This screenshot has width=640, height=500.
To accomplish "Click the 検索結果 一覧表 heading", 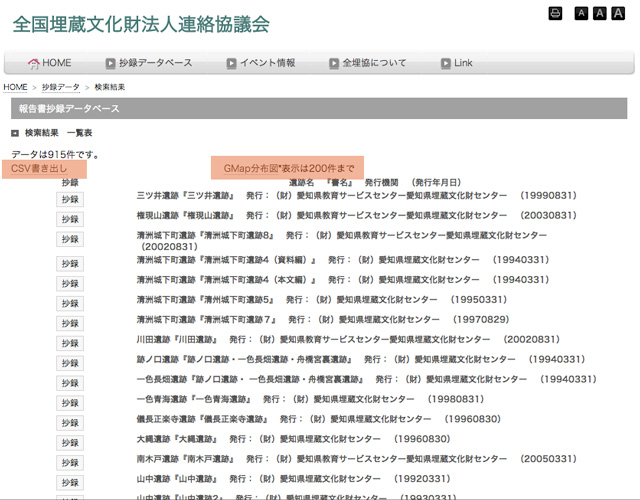I will click(x=58, y=133).
